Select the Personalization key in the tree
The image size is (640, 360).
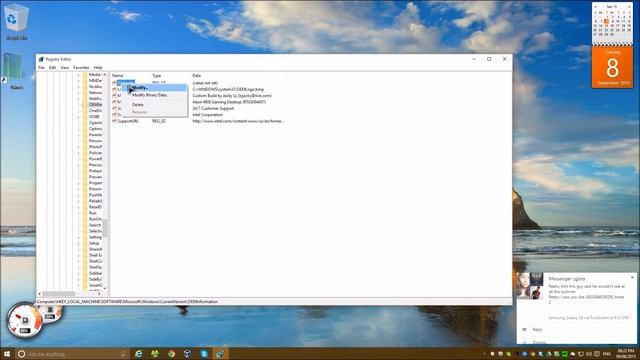(x=96, y=141)
